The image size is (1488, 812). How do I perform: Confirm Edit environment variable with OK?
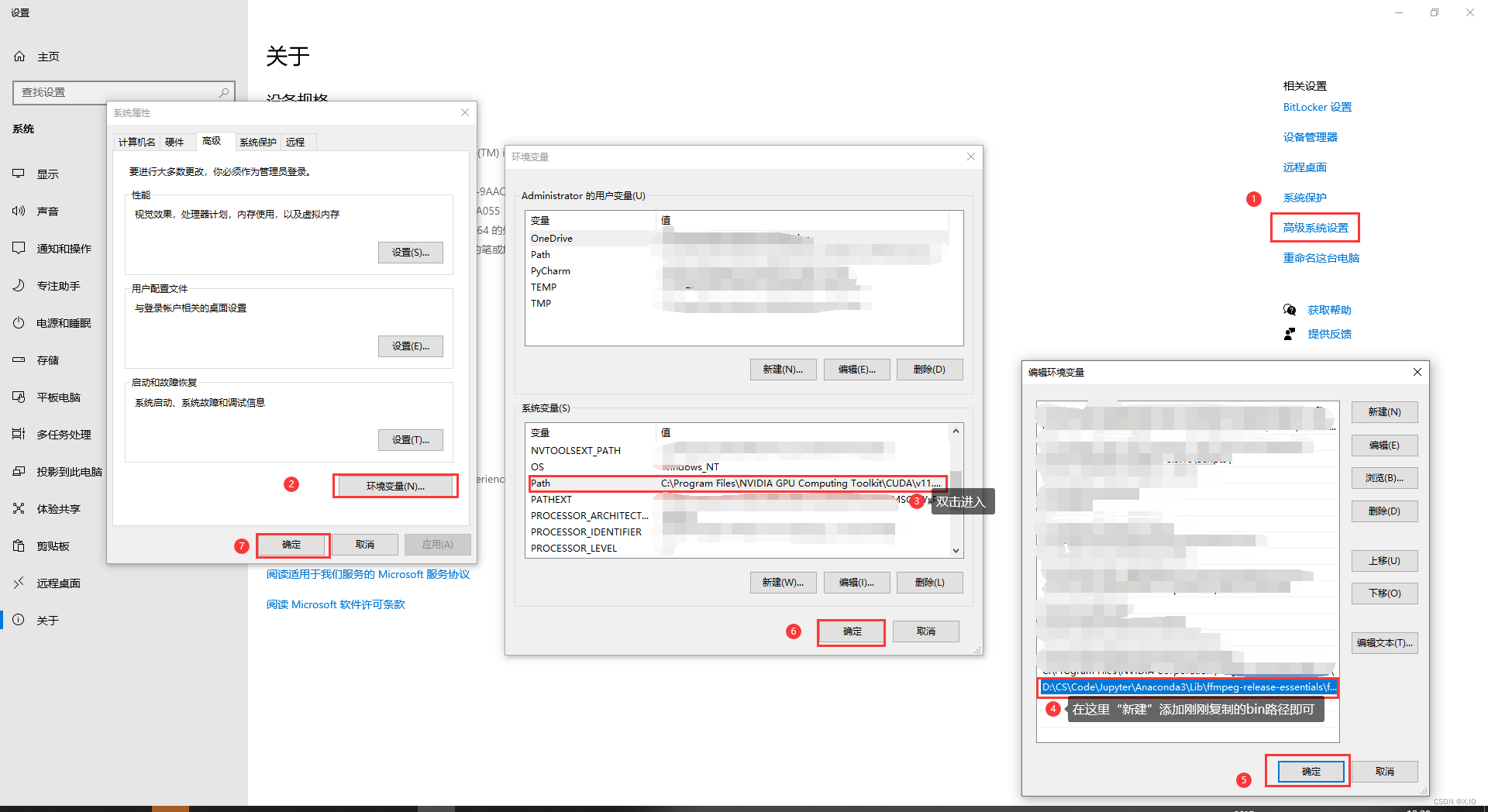tap(1311, 772)
